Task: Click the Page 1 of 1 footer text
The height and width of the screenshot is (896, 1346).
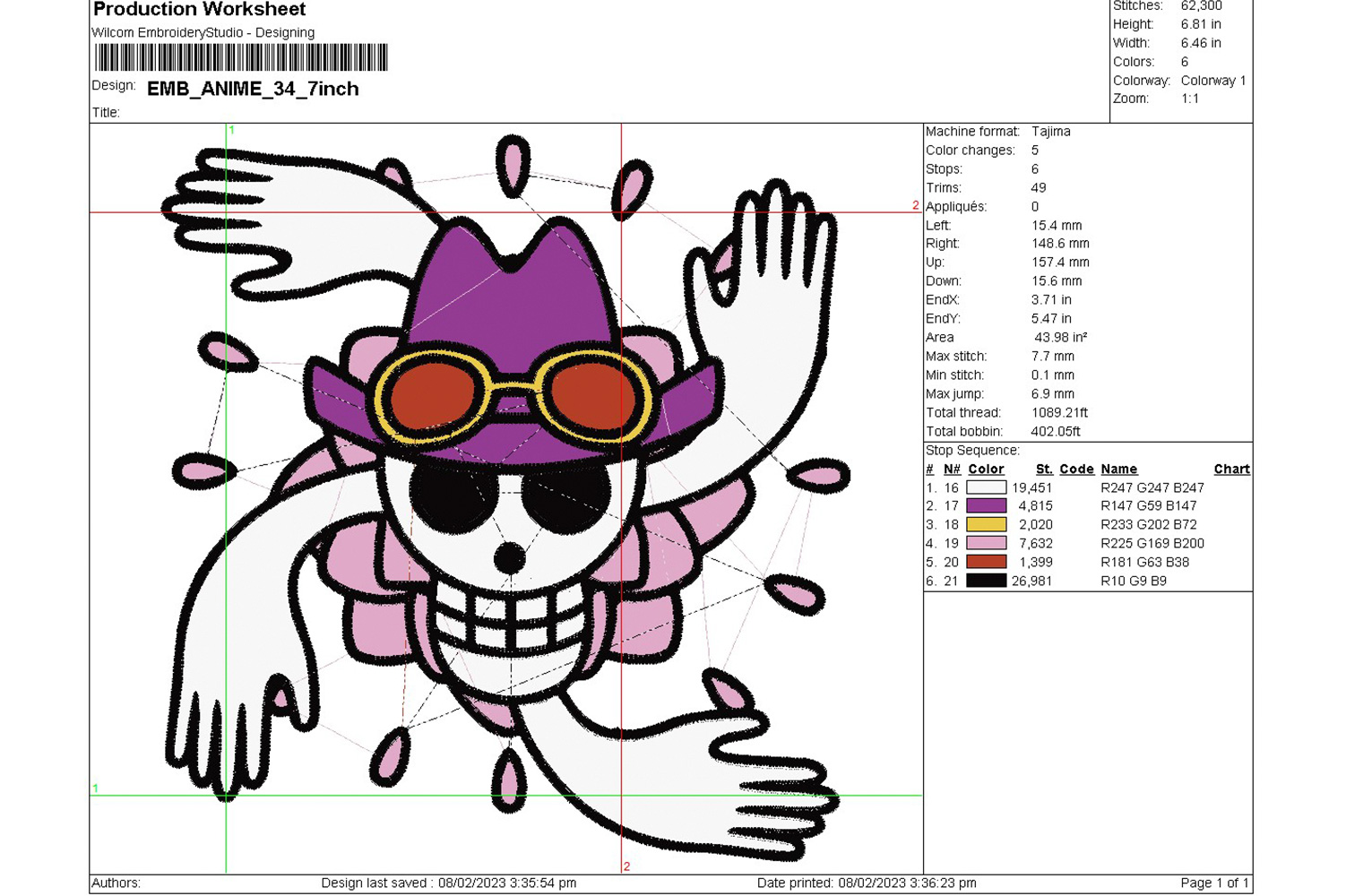Action: [1213, 883]
